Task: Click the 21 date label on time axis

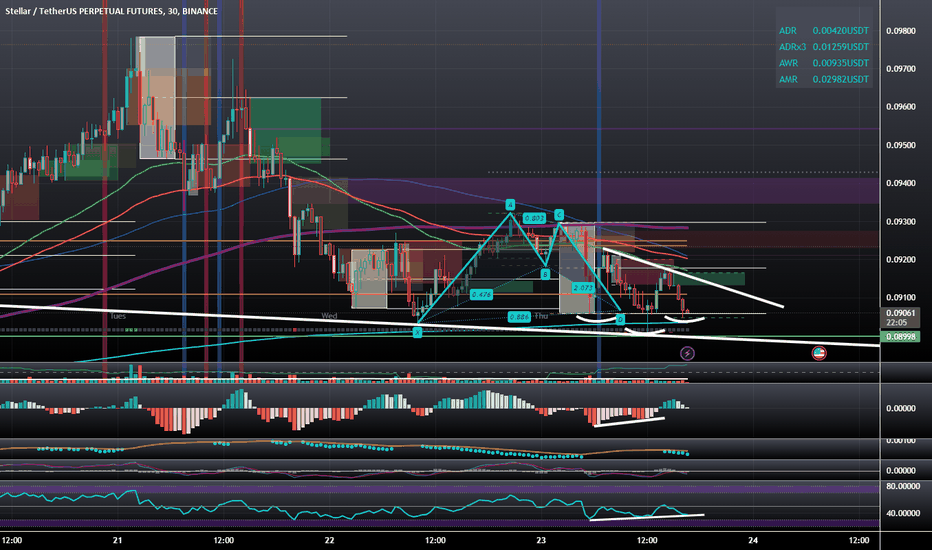Action: [x=118, y=540]
